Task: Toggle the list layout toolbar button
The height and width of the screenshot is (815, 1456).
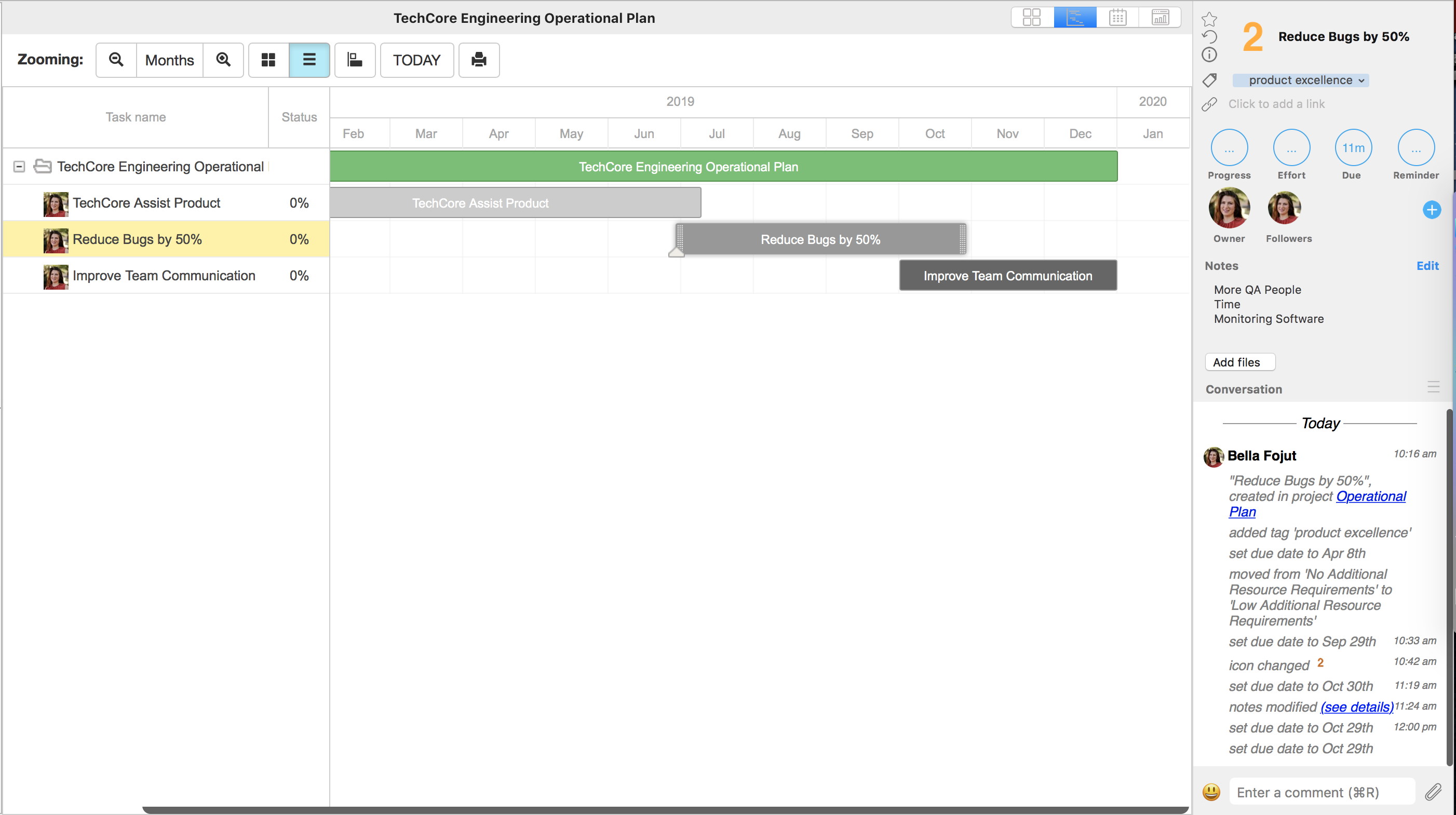Action: click(309, 60)
